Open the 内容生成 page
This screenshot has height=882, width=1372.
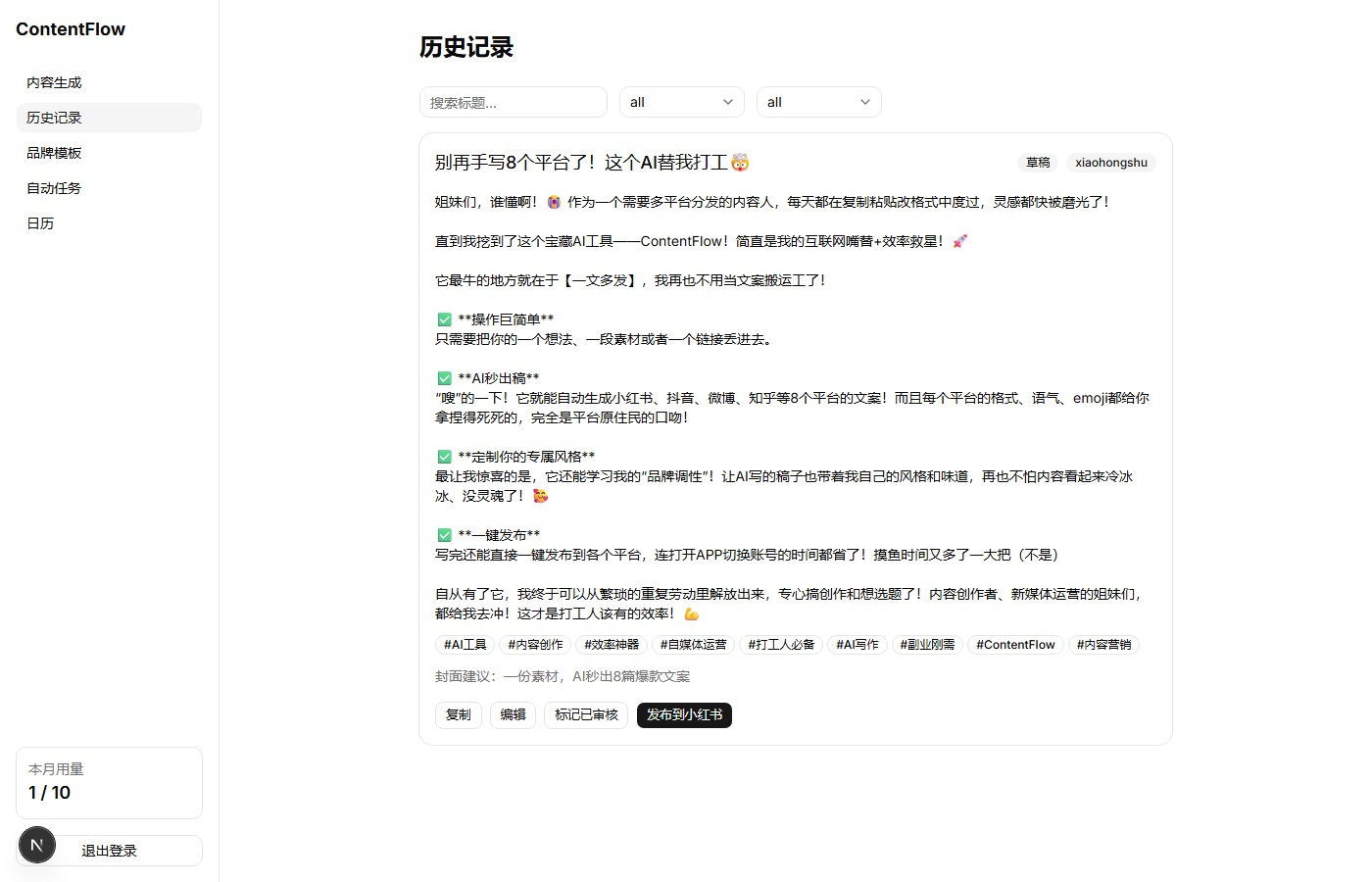point(54,82)
